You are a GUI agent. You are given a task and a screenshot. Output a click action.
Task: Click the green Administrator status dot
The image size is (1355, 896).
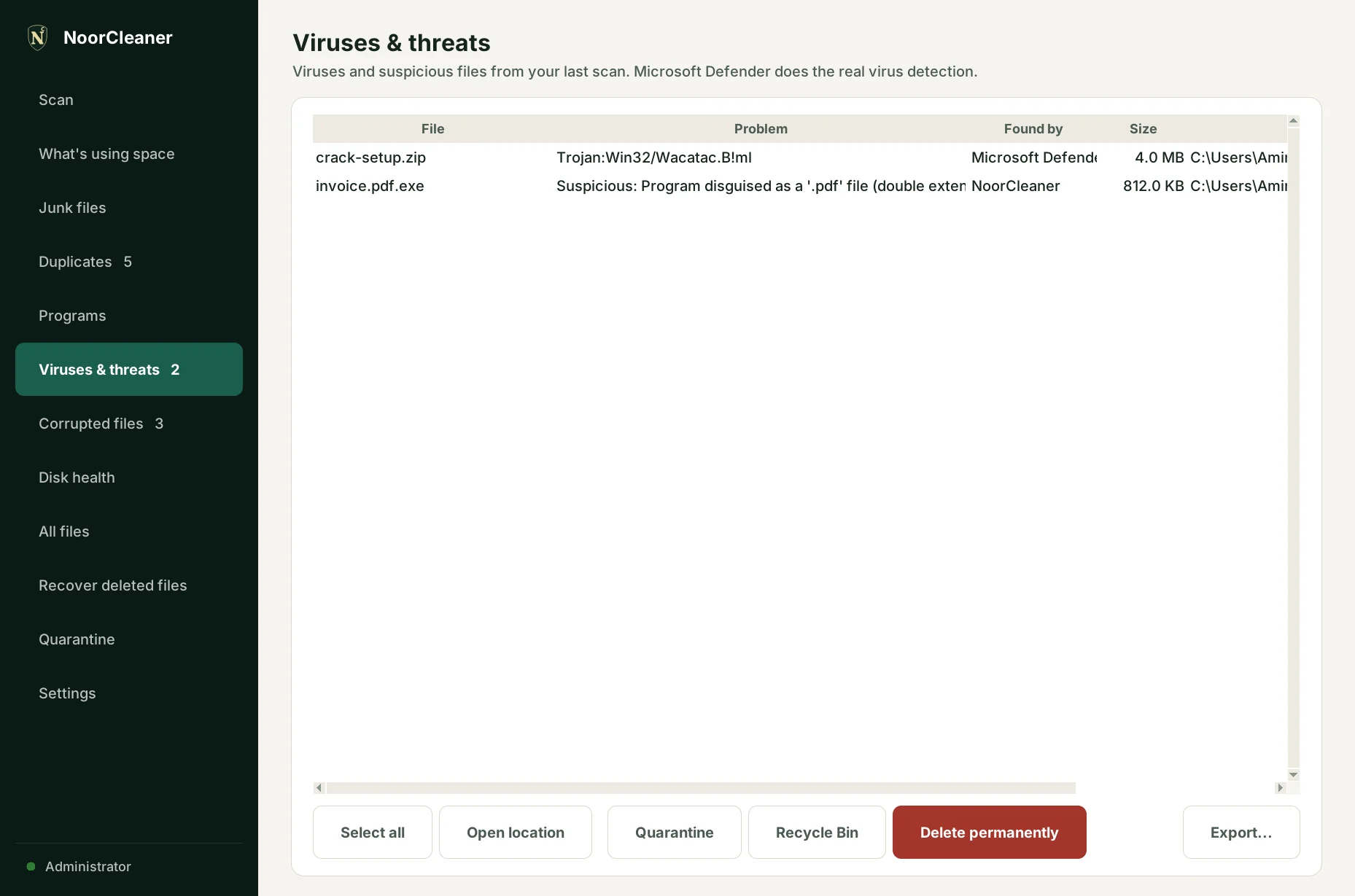31,866
